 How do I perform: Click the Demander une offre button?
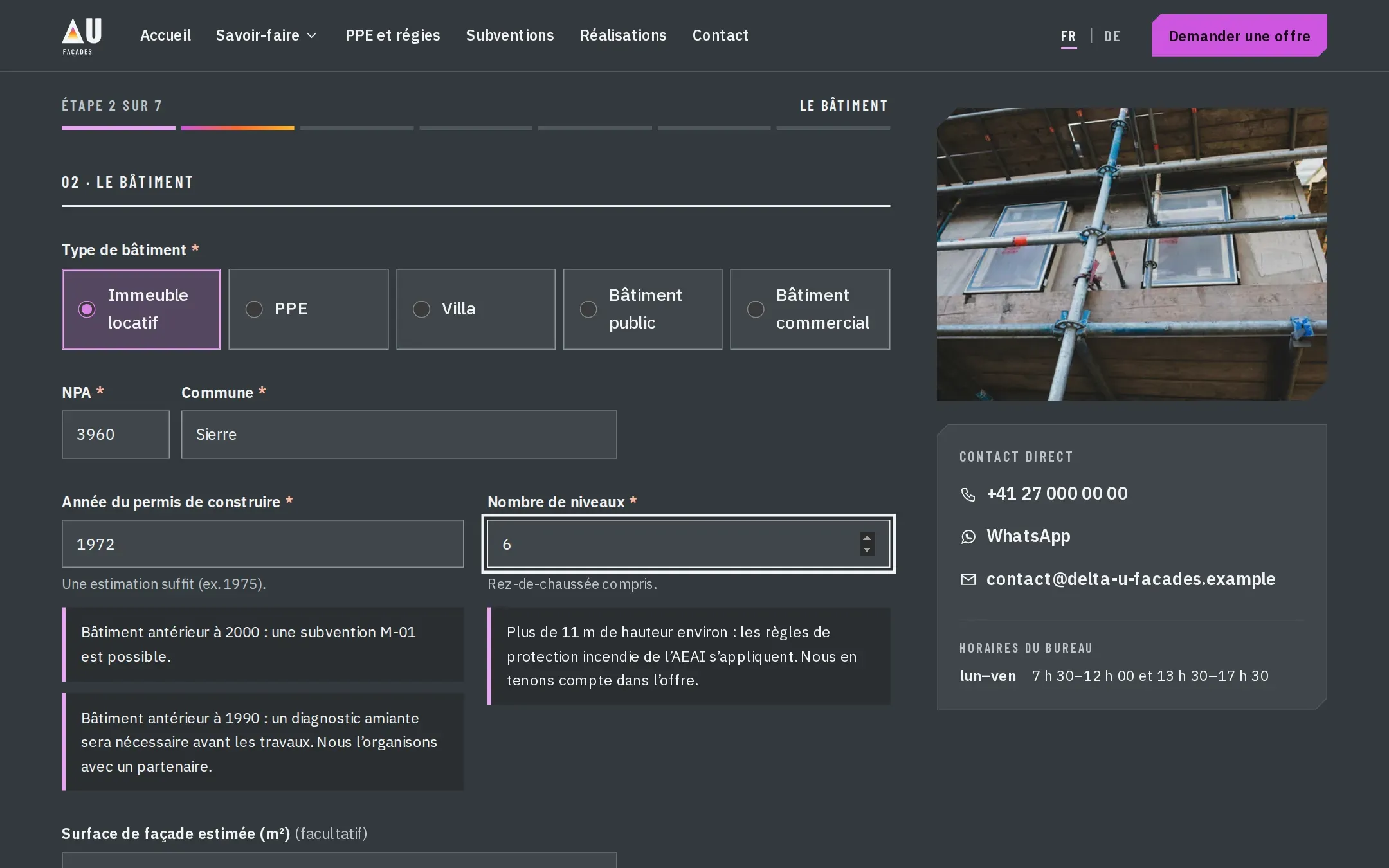1239,35
